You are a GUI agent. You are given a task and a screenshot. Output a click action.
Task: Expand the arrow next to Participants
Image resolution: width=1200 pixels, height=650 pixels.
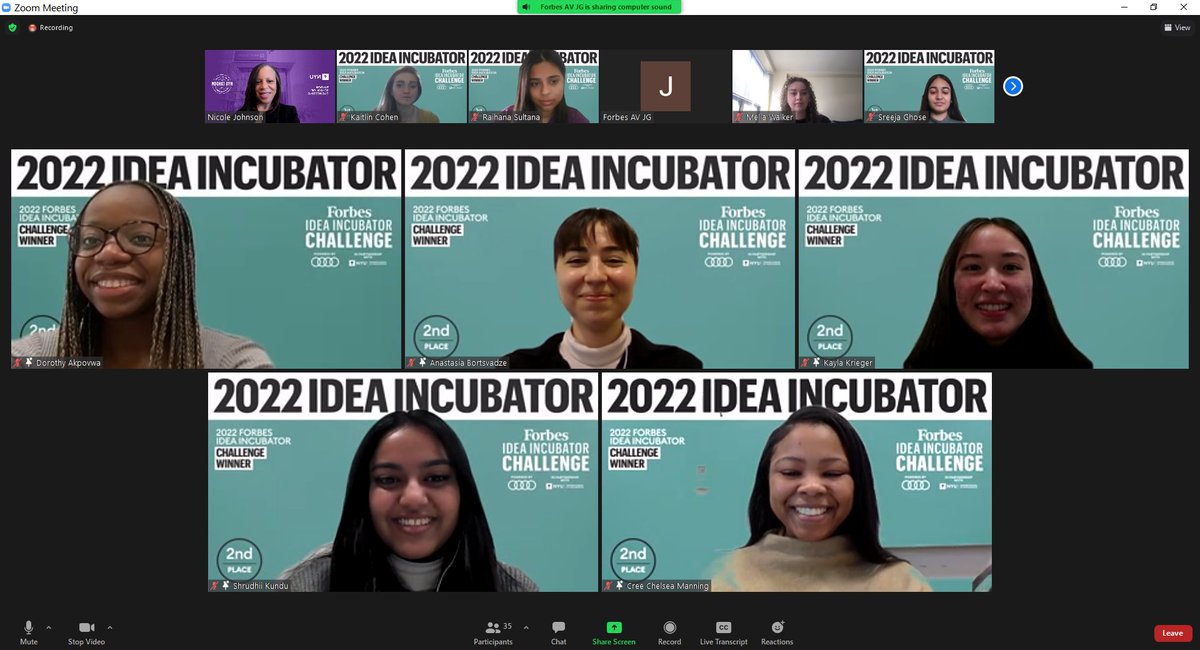tap(526, 628)
